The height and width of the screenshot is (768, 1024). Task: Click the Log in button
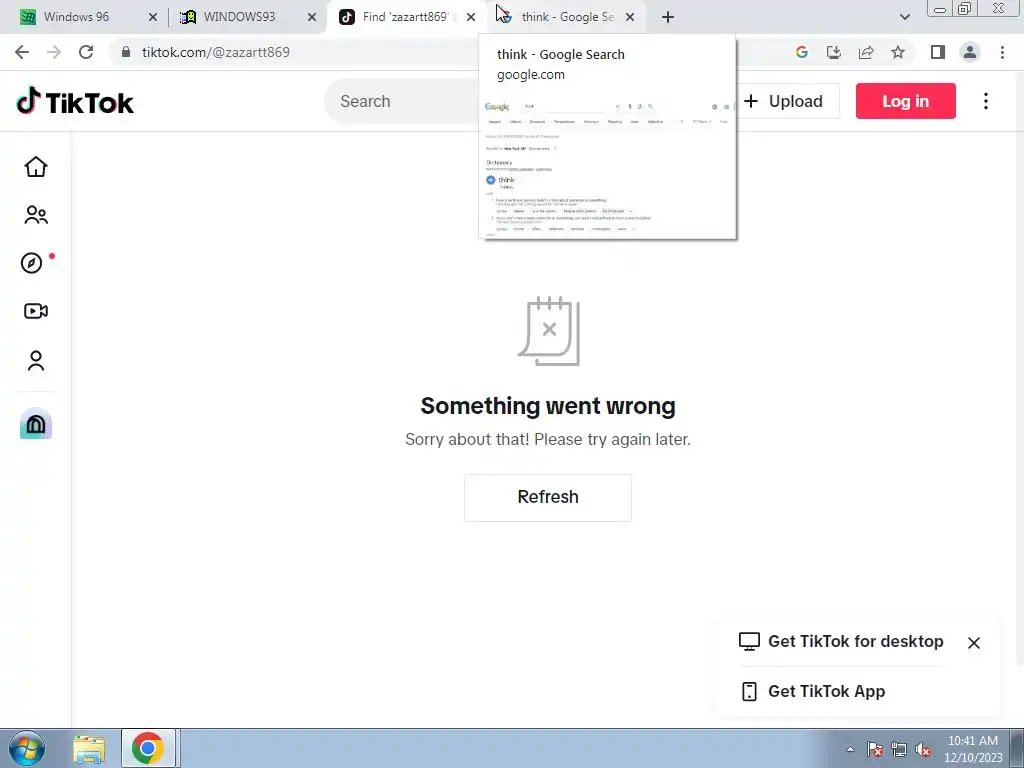[905, 101]
